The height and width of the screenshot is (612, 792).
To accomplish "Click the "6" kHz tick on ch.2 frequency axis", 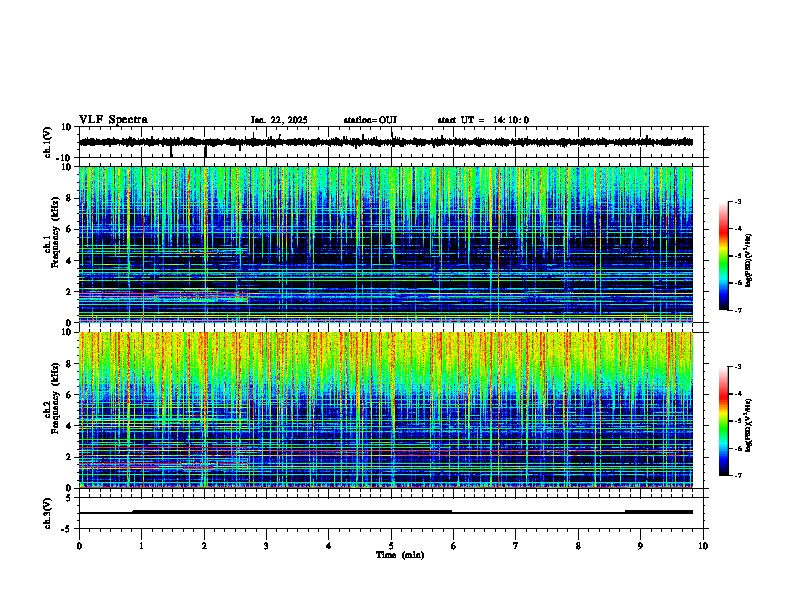I will point(70,394).
